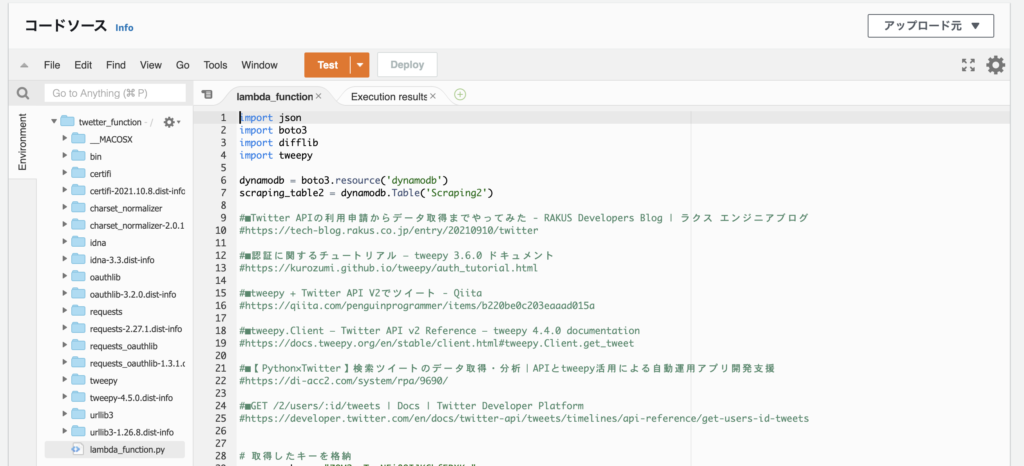Screen dimensions: 1024x466
Task: Open the Find menu
Action: click(116, 65)
